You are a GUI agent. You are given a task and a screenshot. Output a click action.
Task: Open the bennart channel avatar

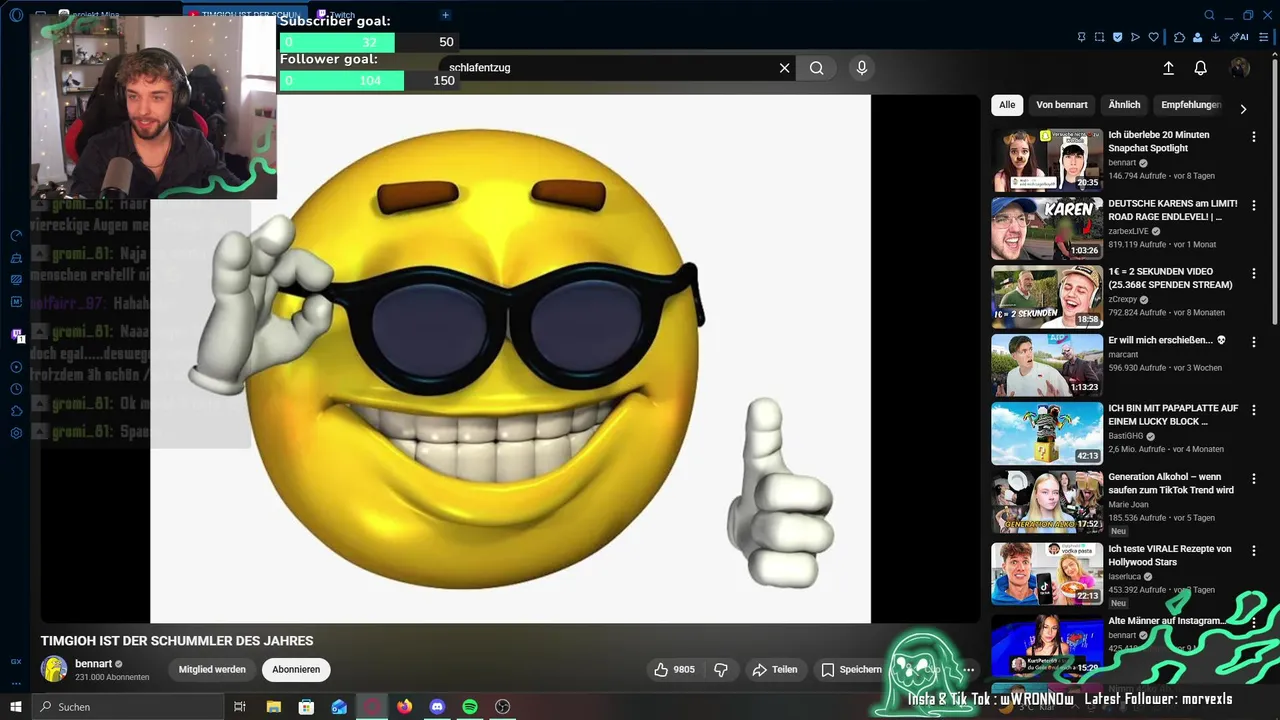click(54, 669)
